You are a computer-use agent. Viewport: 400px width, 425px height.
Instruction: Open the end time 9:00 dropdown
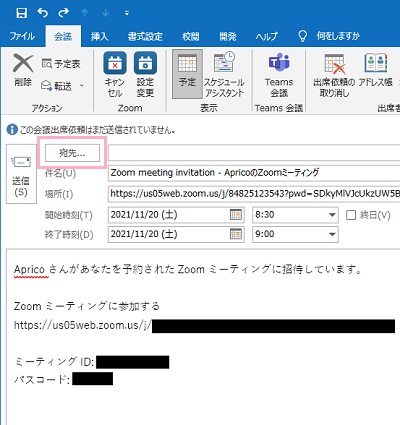[332, 234]
